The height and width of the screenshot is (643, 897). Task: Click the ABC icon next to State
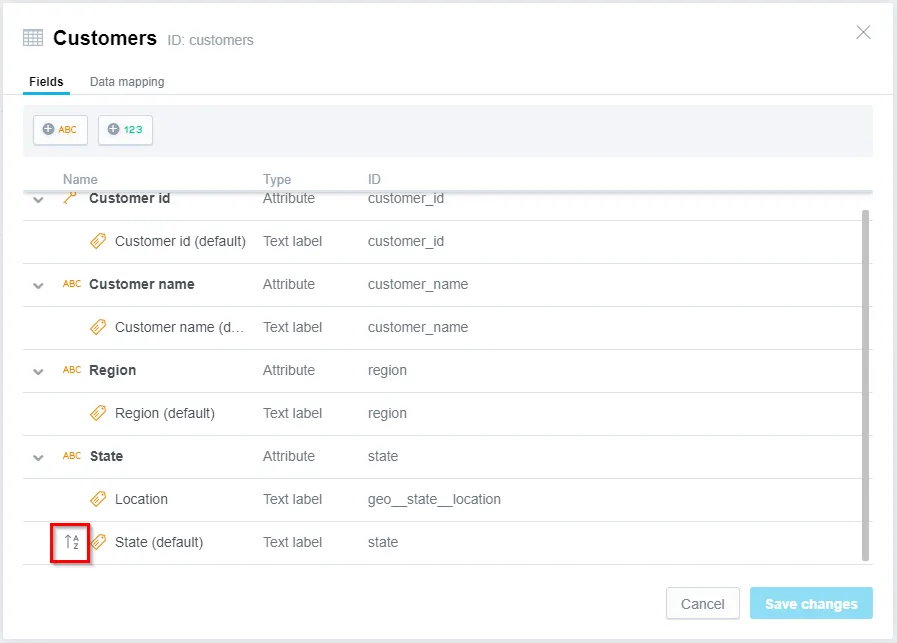pyautogui.click(x=72, y=456)
